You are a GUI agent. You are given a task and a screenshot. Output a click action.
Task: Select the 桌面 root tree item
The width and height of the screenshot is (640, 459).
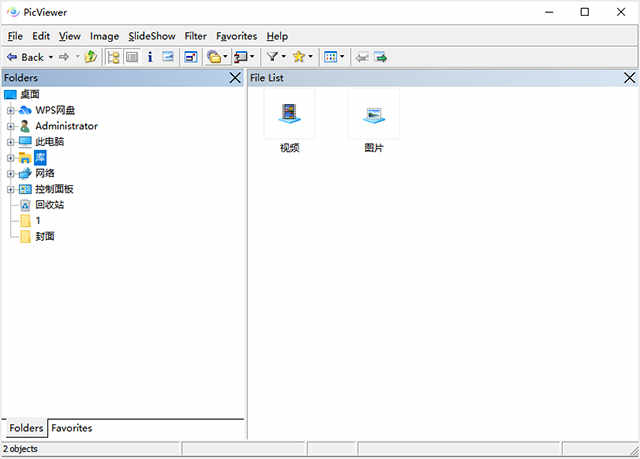29,94
